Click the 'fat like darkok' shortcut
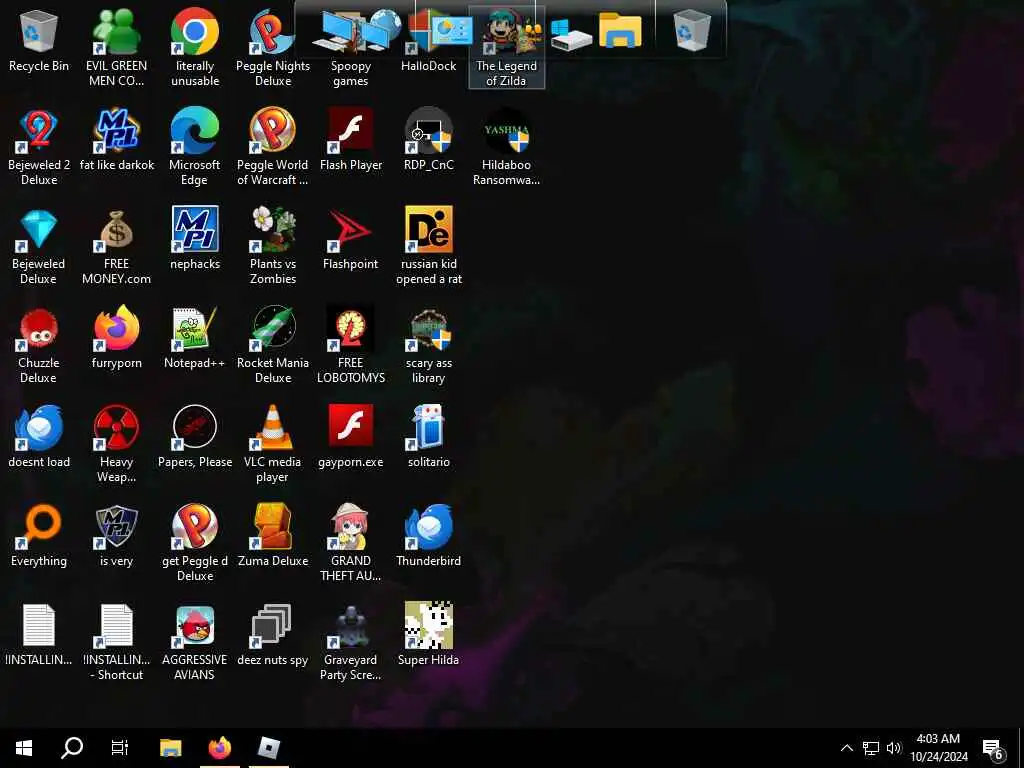Screen dimensions: 1024x768 [x=116, y=140]
